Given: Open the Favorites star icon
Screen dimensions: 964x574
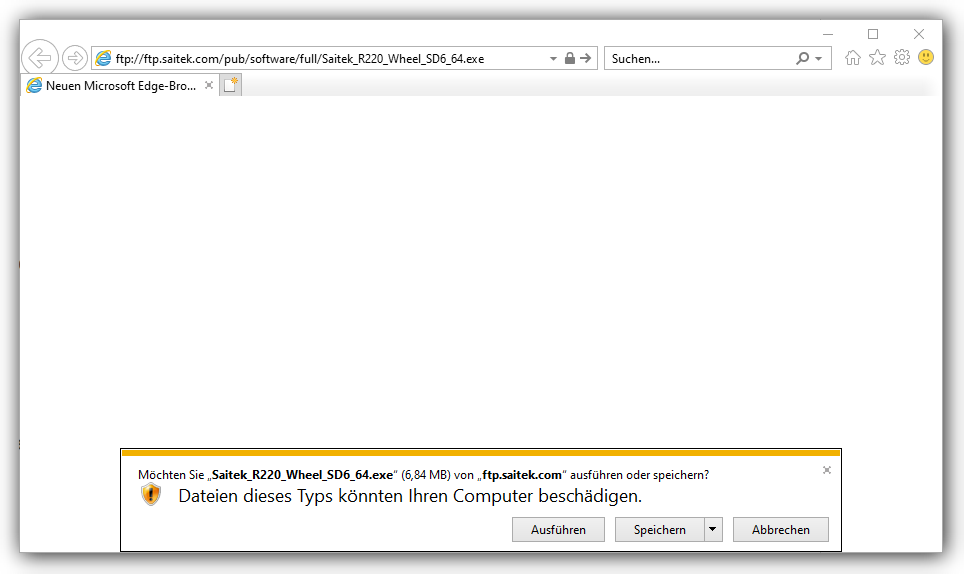Looking at the screenshot, I should pyautogui.click(x=877, y=58).
